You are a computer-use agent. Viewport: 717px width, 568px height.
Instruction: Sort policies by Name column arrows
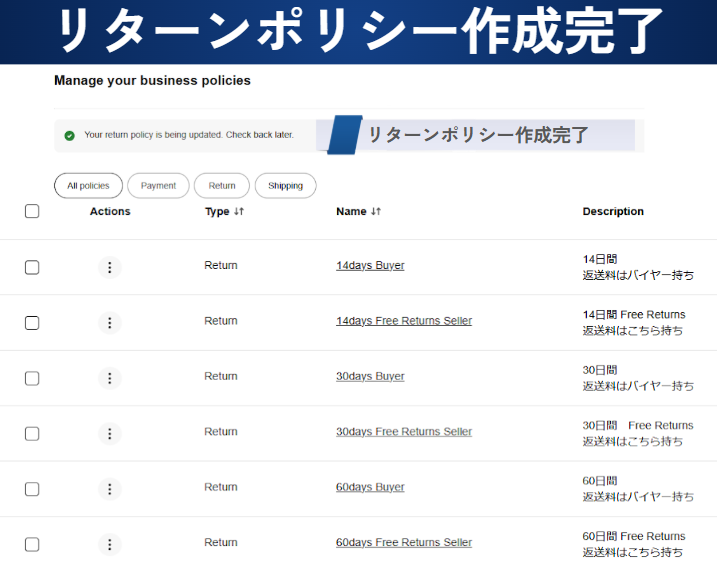tap(376, 212)
